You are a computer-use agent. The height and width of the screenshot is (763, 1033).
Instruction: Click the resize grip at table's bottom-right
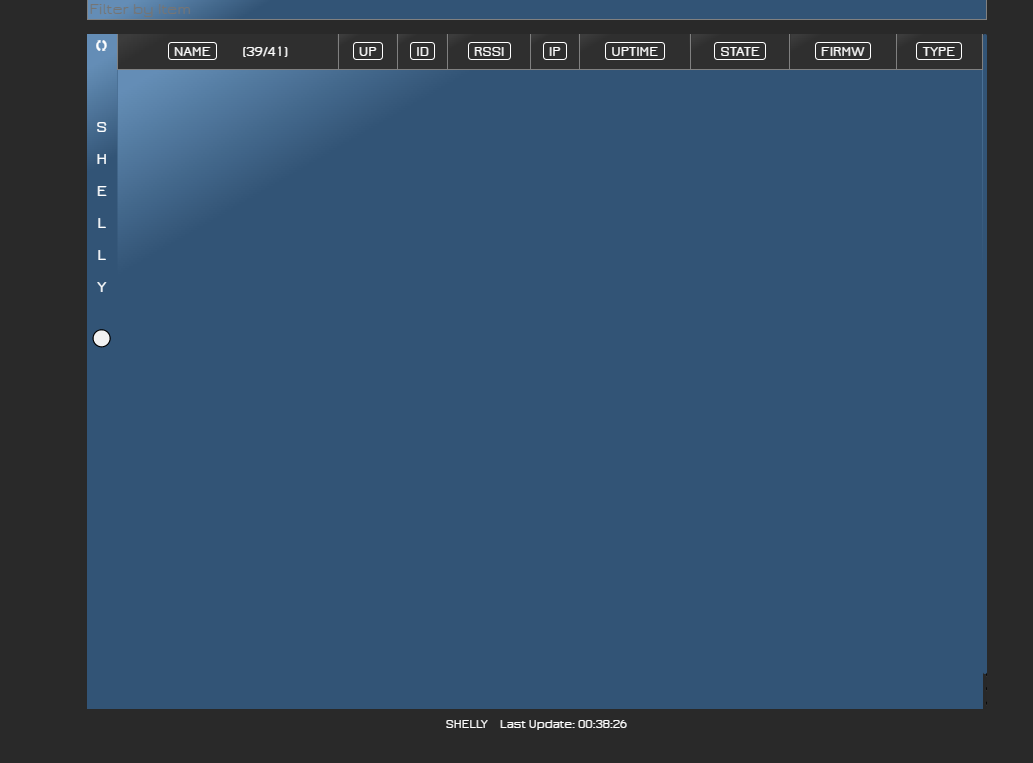984,690
